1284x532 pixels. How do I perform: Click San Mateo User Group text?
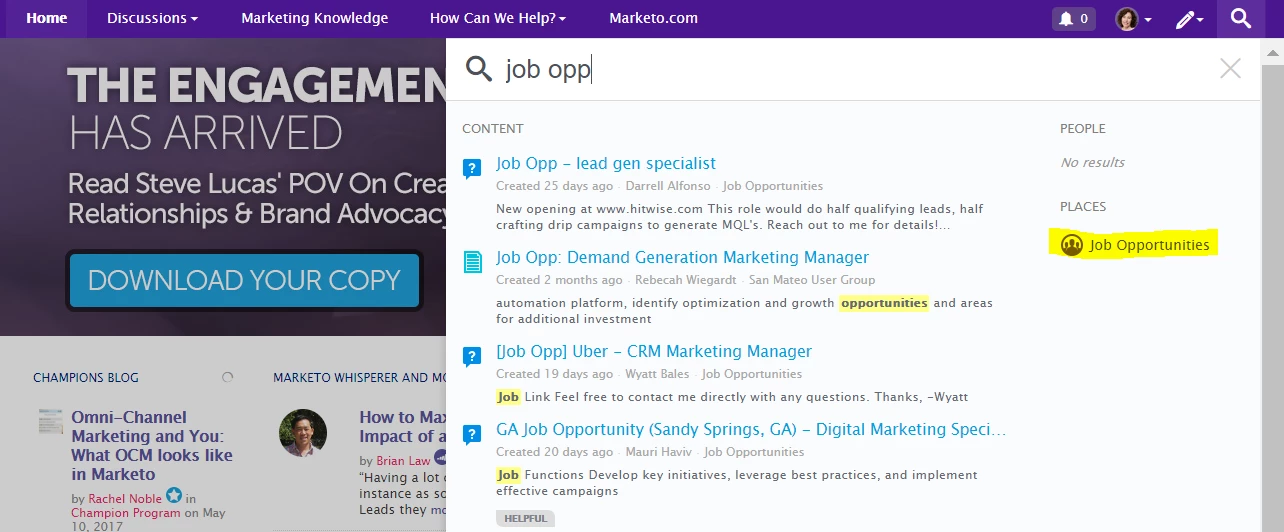812,280
